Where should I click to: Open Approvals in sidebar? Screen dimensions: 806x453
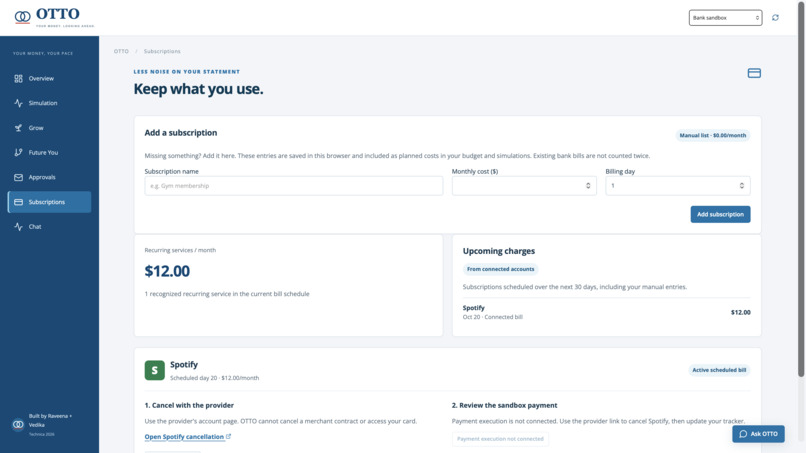(x=49, y=177)
